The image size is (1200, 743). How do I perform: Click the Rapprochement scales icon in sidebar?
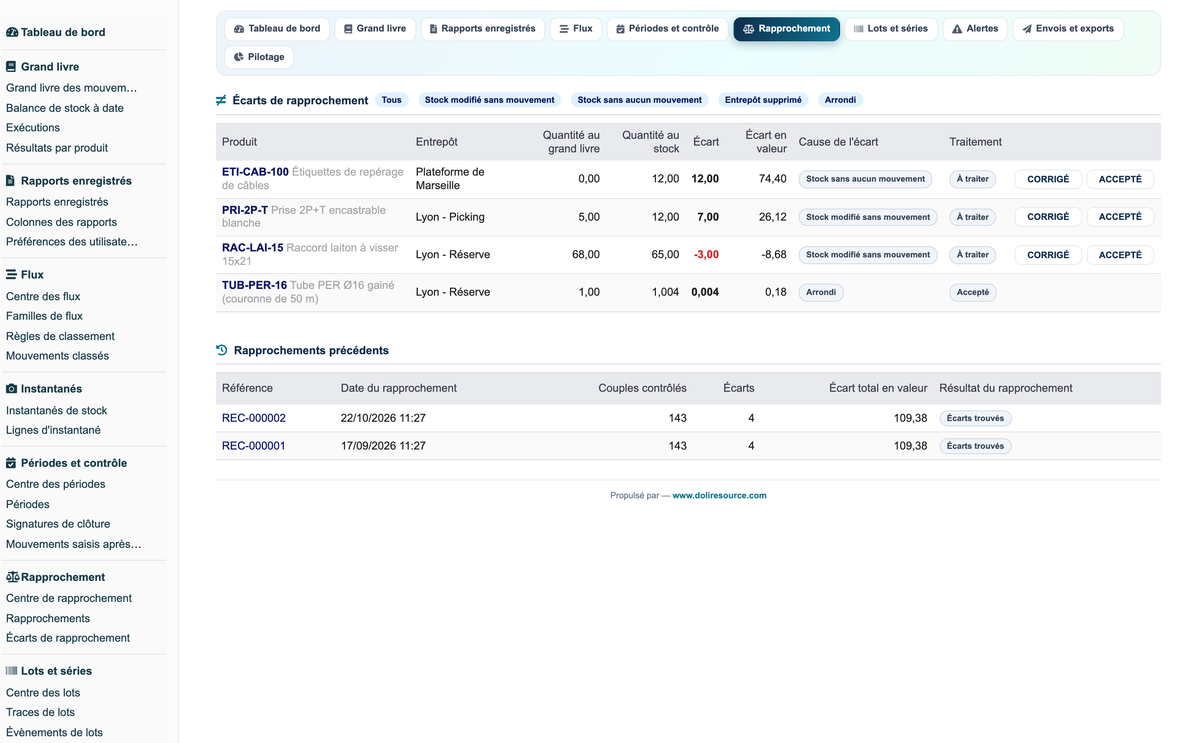coord(12,577)
